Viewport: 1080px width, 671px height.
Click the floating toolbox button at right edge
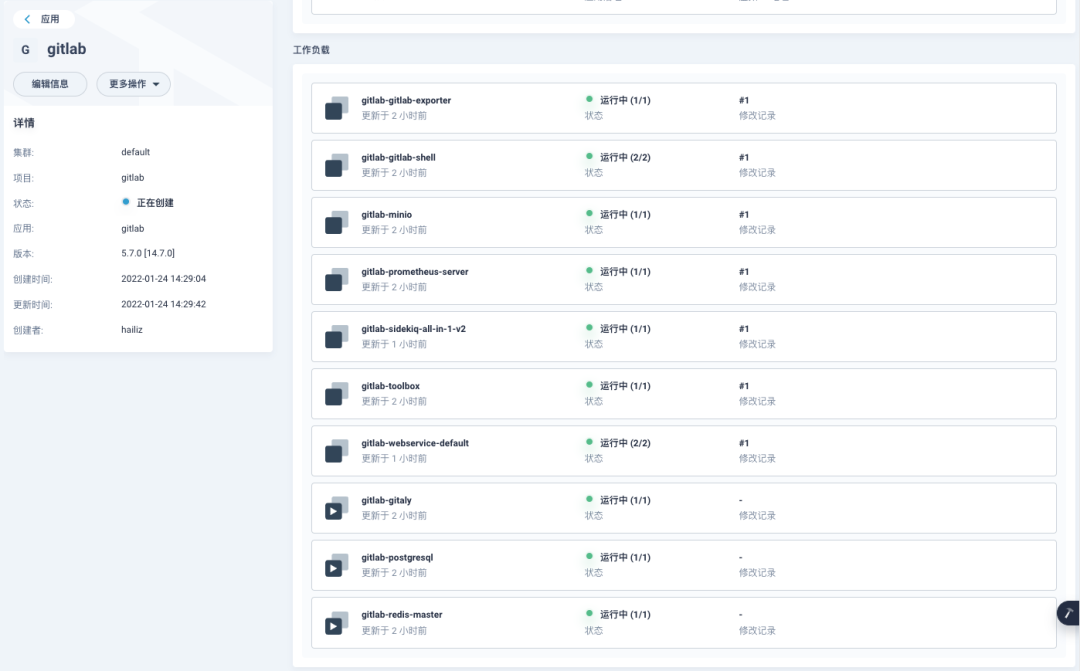(x=1068, y=612)
